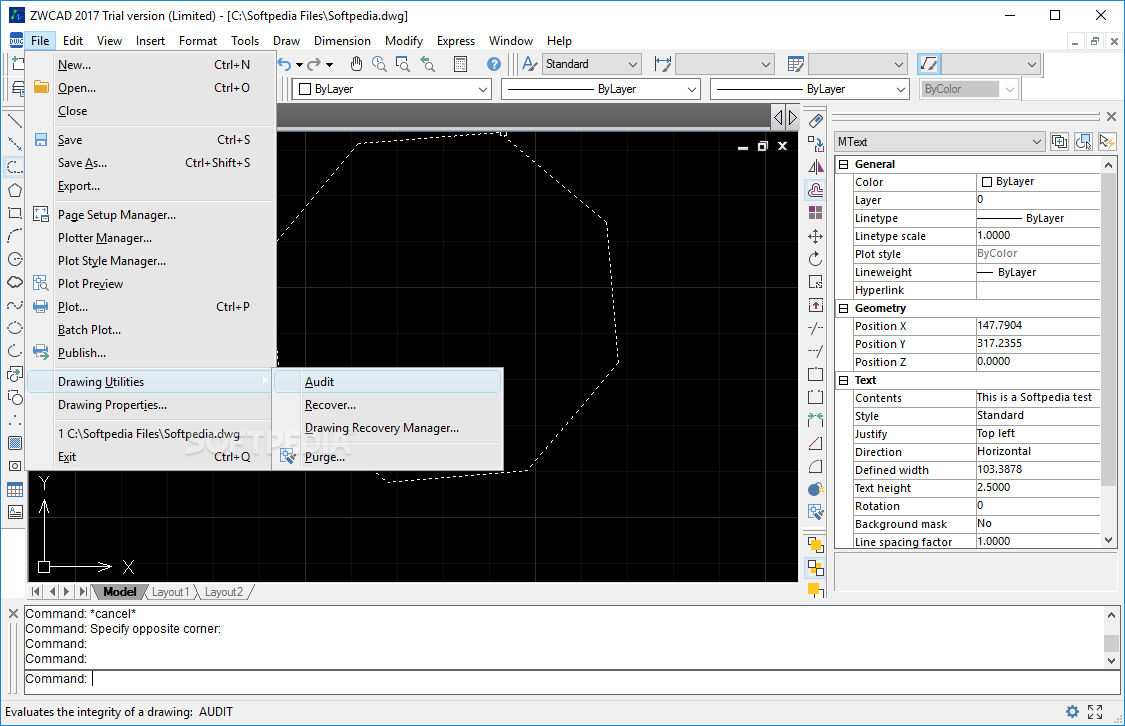Toggle the full screen icon in status bar
1125x726 pixels.
pyautogui.click(x=1095, y=712)
